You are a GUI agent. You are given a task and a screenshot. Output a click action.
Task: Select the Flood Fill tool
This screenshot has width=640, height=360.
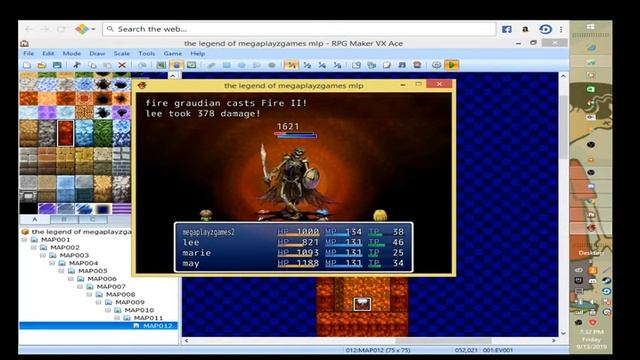(256, 65)
